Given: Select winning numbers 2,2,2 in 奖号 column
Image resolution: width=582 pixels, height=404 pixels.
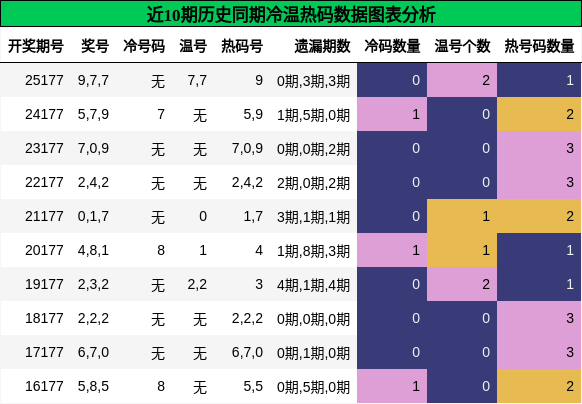Looking at the screenshot, I should (93, 318).
